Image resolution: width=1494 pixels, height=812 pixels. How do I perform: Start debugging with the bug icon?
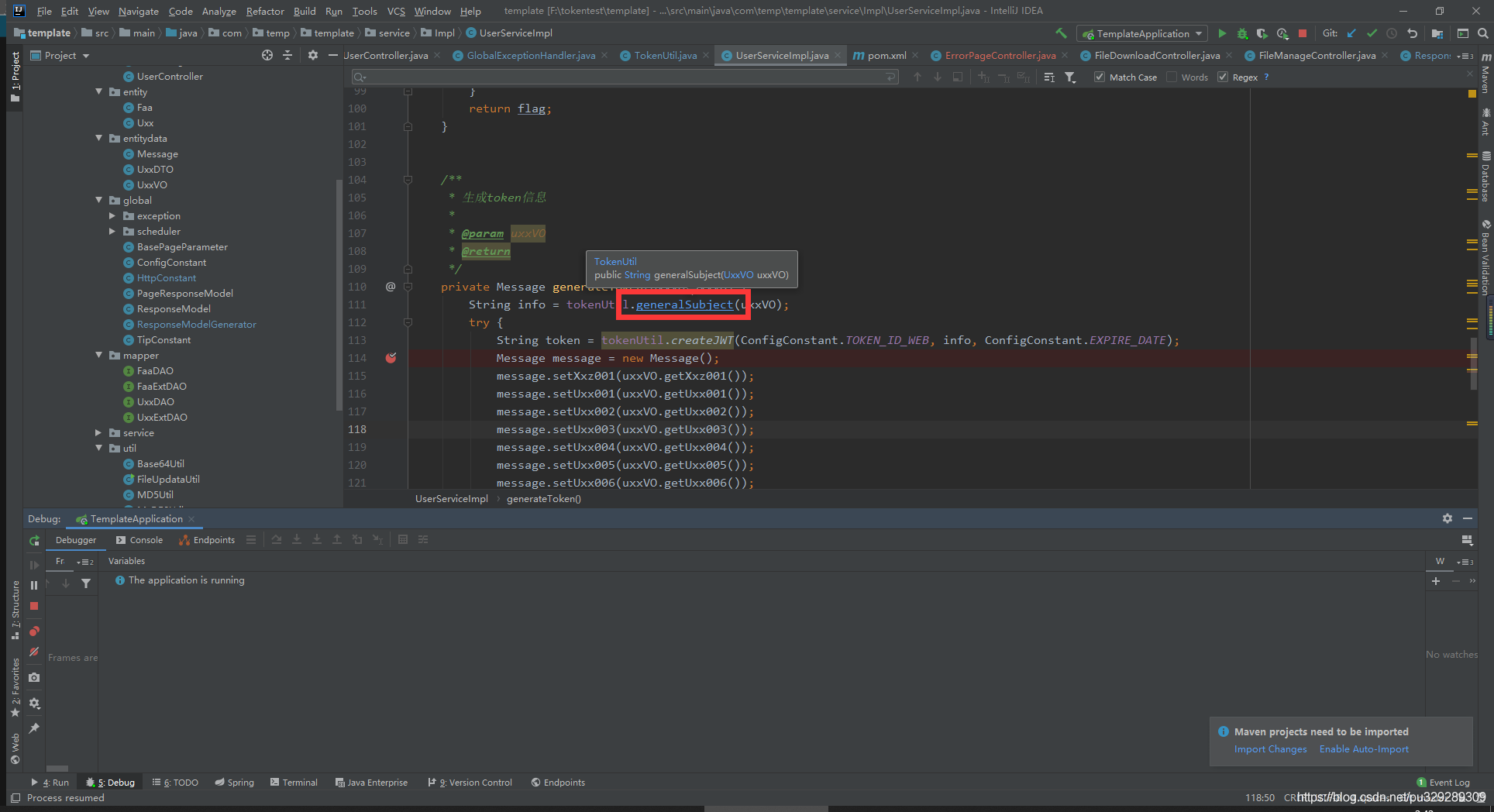1242,33
